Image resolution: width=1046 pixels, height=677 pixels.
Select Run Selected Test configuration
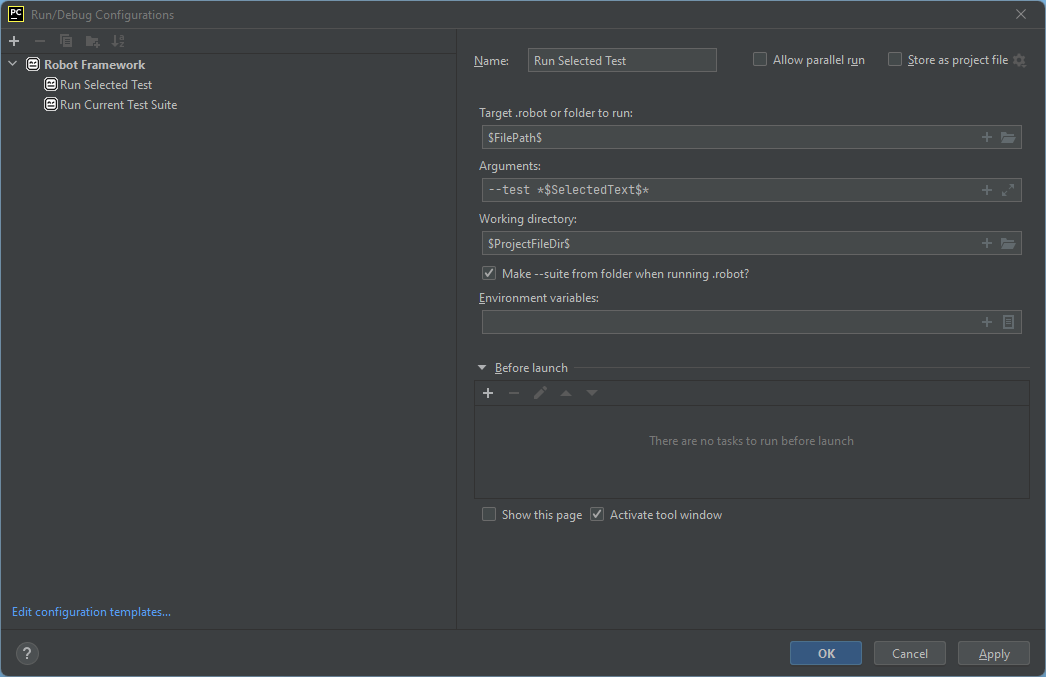tap(106, 85)
